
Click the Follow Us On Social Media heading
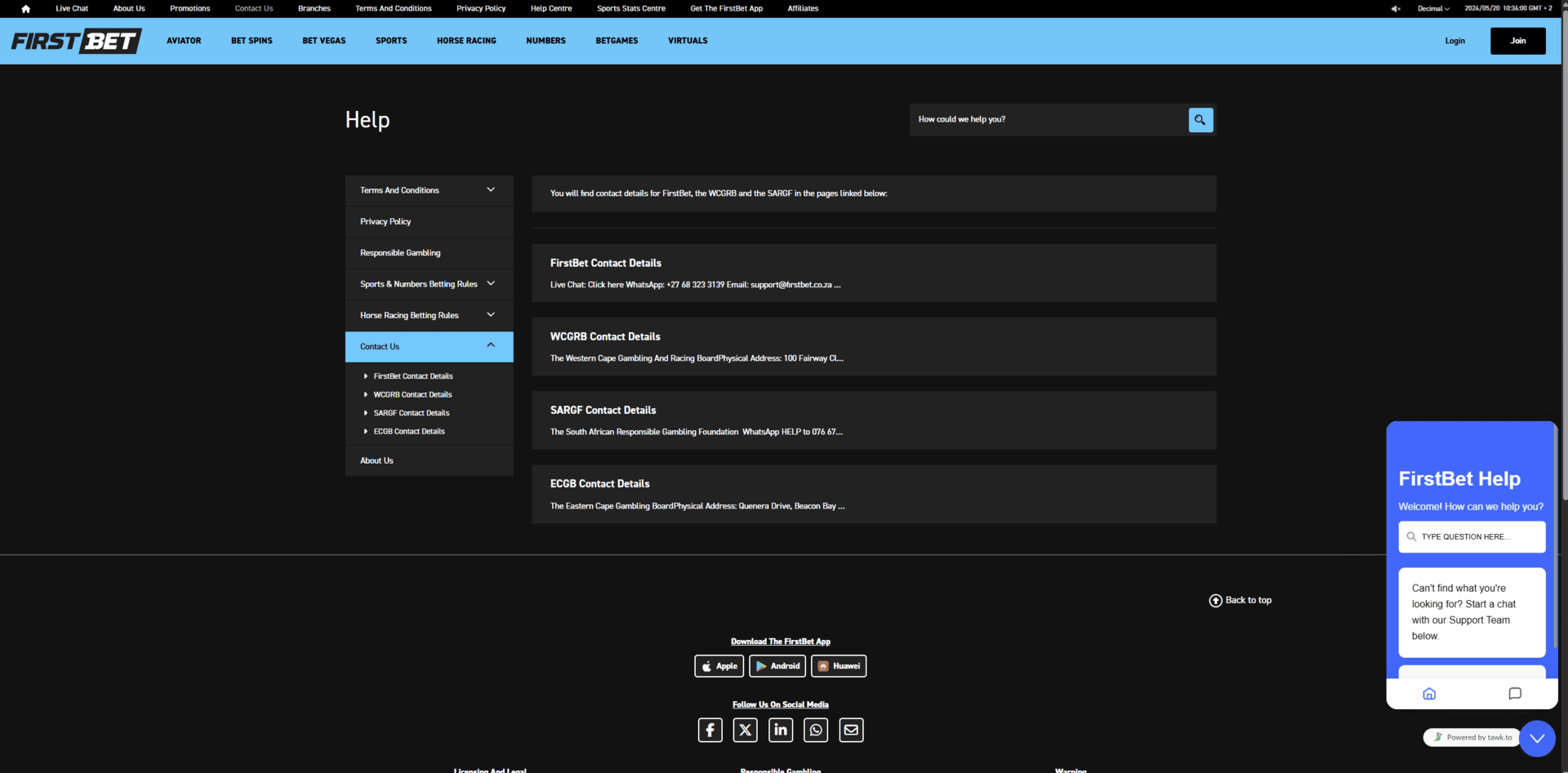coord(781,705)
